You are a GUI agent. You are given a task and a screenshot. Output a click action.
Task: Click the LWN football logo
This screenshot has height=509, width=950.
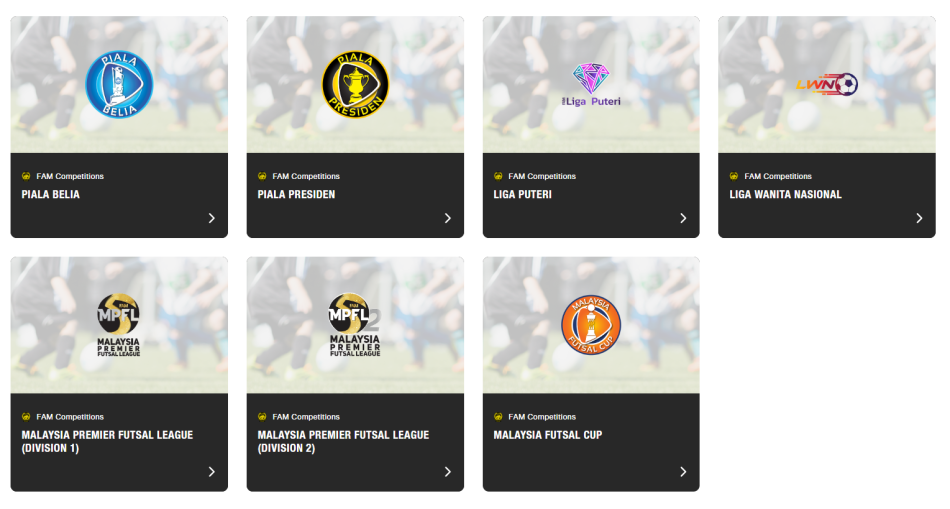pos(827,84)
